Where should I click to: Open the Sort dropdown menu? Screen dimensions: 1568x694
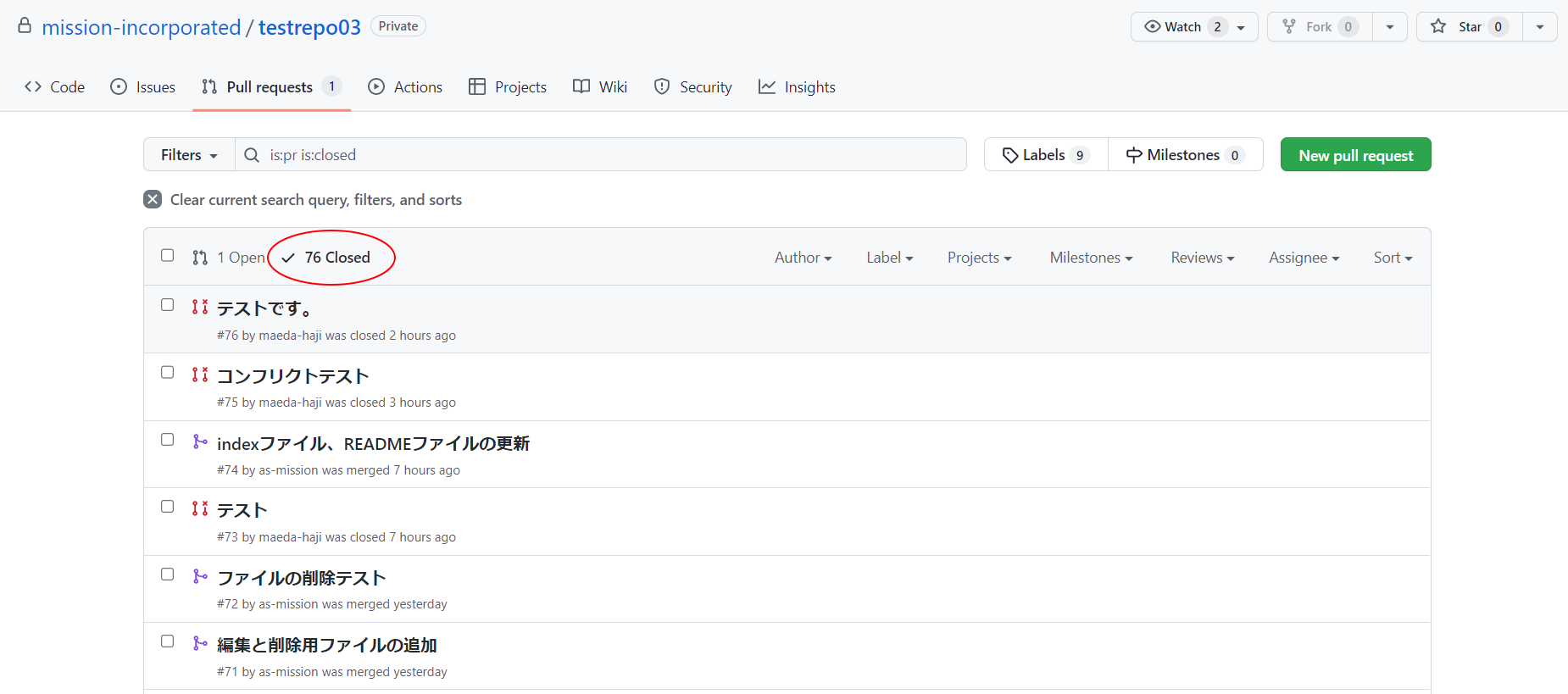pyautogui.click(x=1393, y=258)
